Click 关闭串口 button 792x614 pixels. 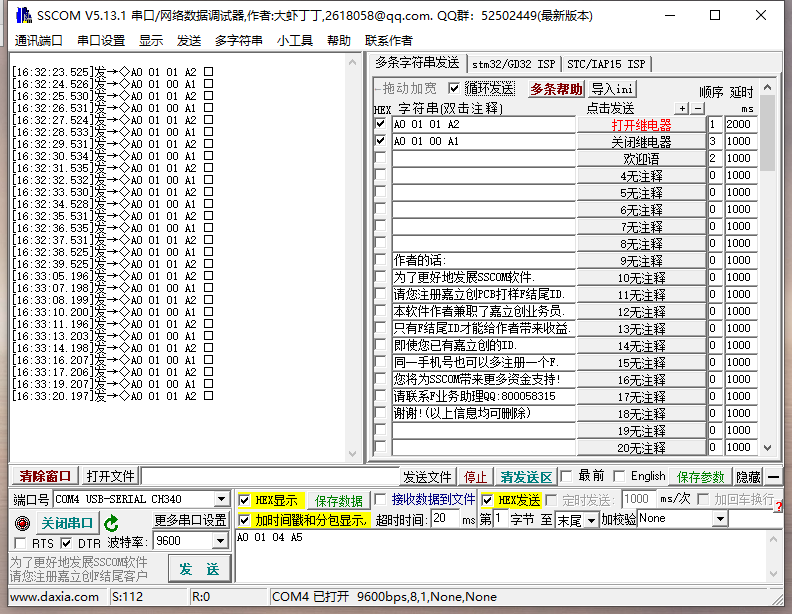pos(67,523)
